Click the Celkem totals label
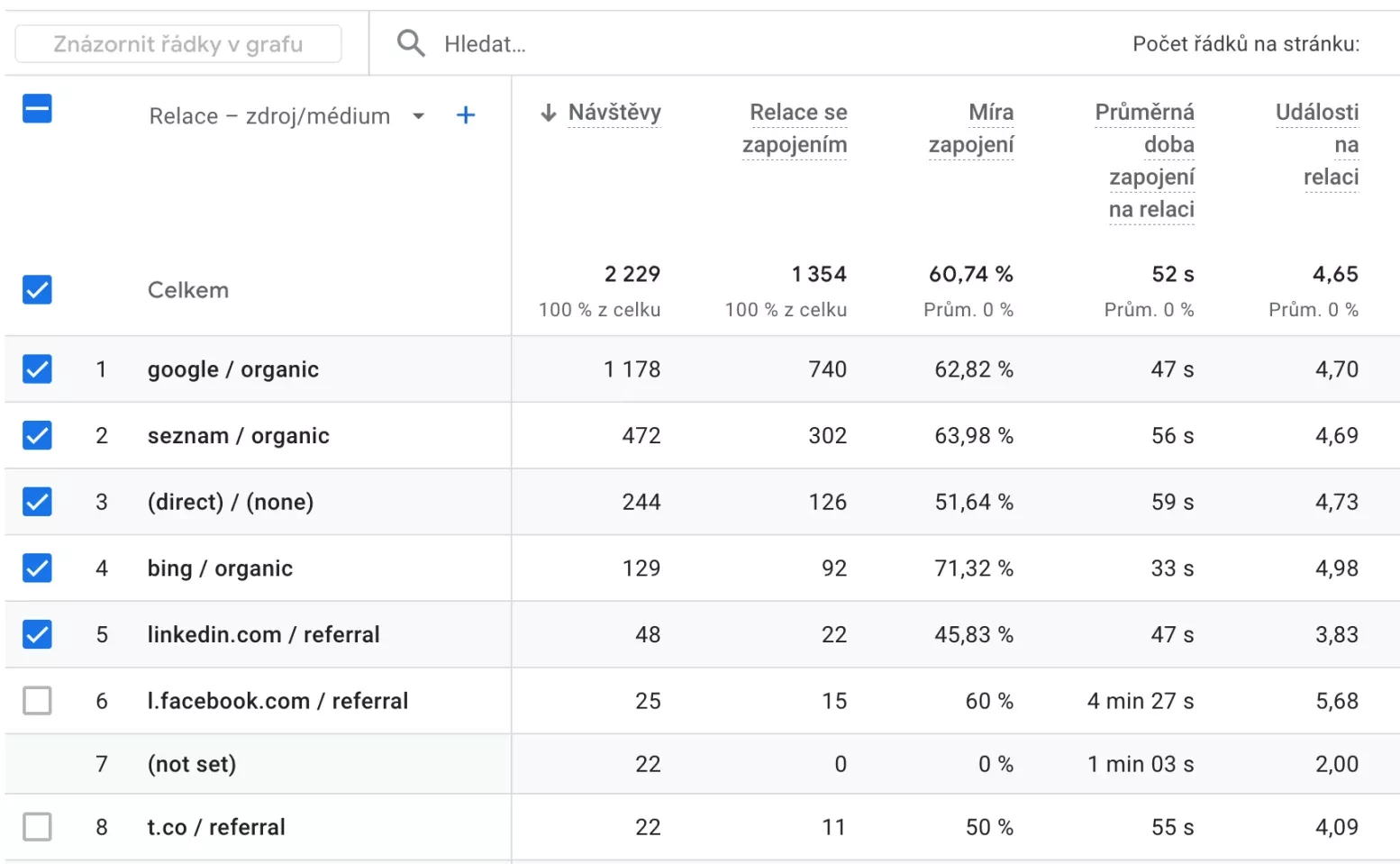 click(x=188, y=290)
